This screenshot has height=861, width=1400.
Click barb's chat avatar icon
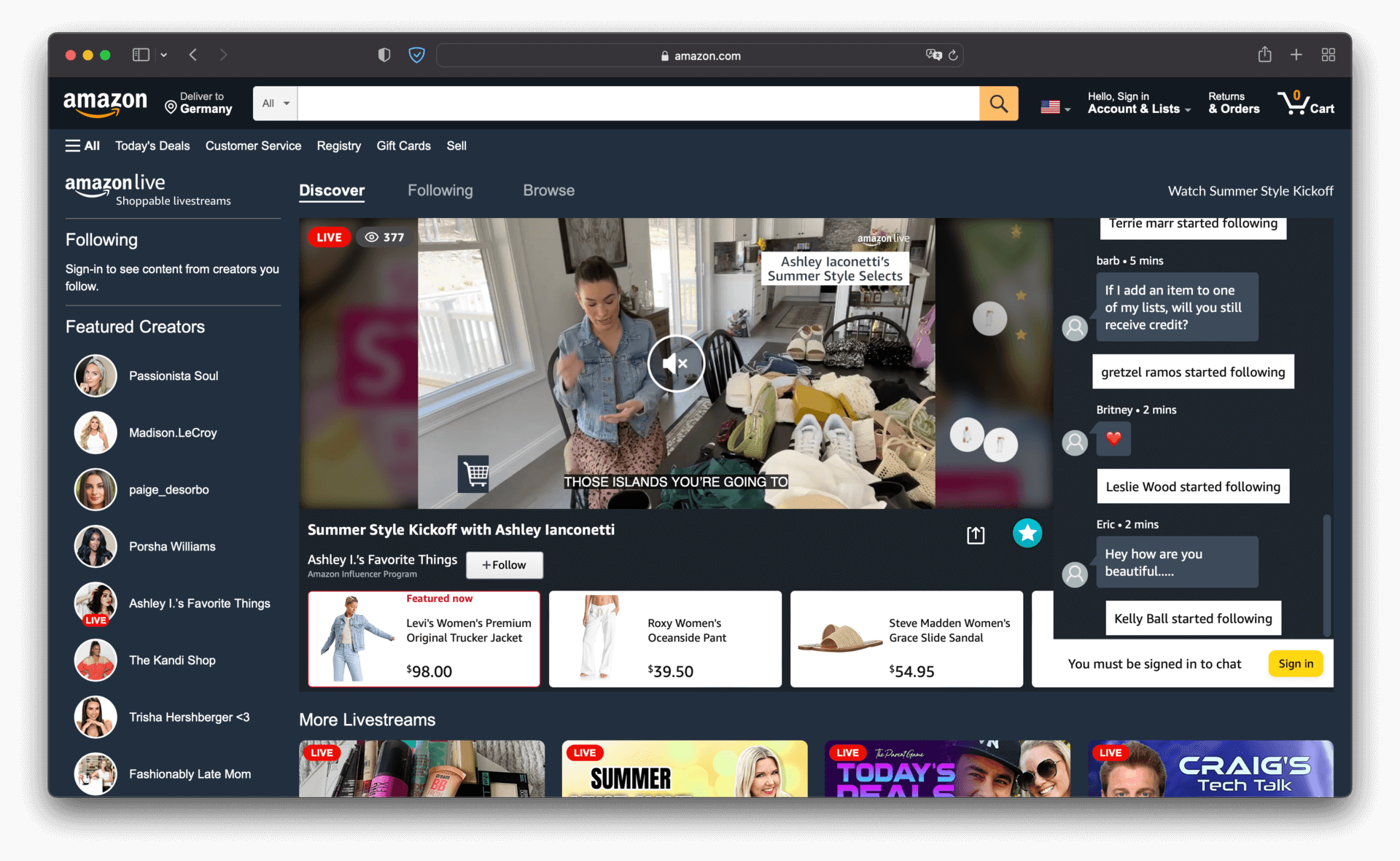[1075, 328]
